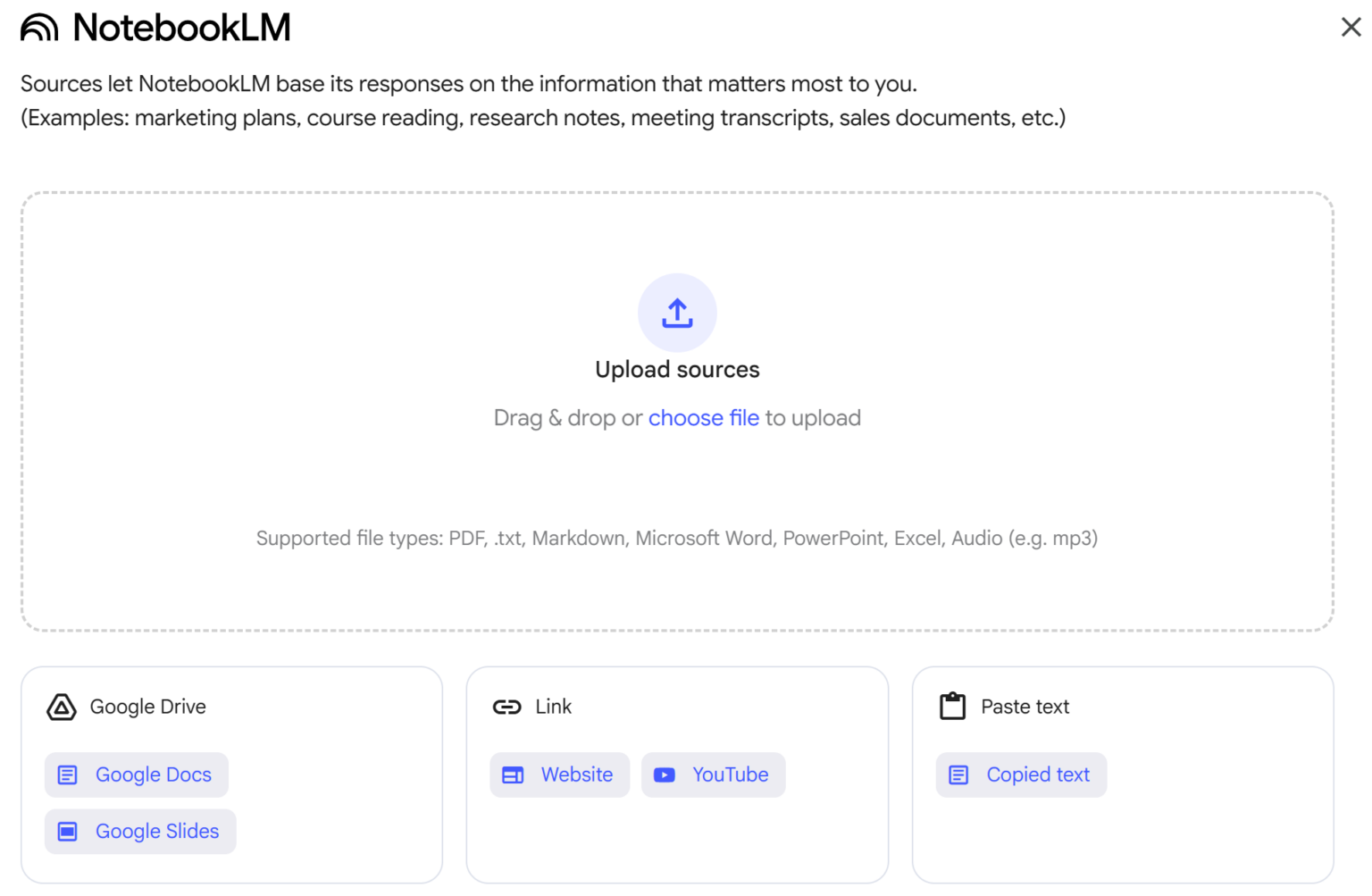Click the Copied text document icon
The height and width of the screenshot is (896, 1372).
click(x=958, y=775)
